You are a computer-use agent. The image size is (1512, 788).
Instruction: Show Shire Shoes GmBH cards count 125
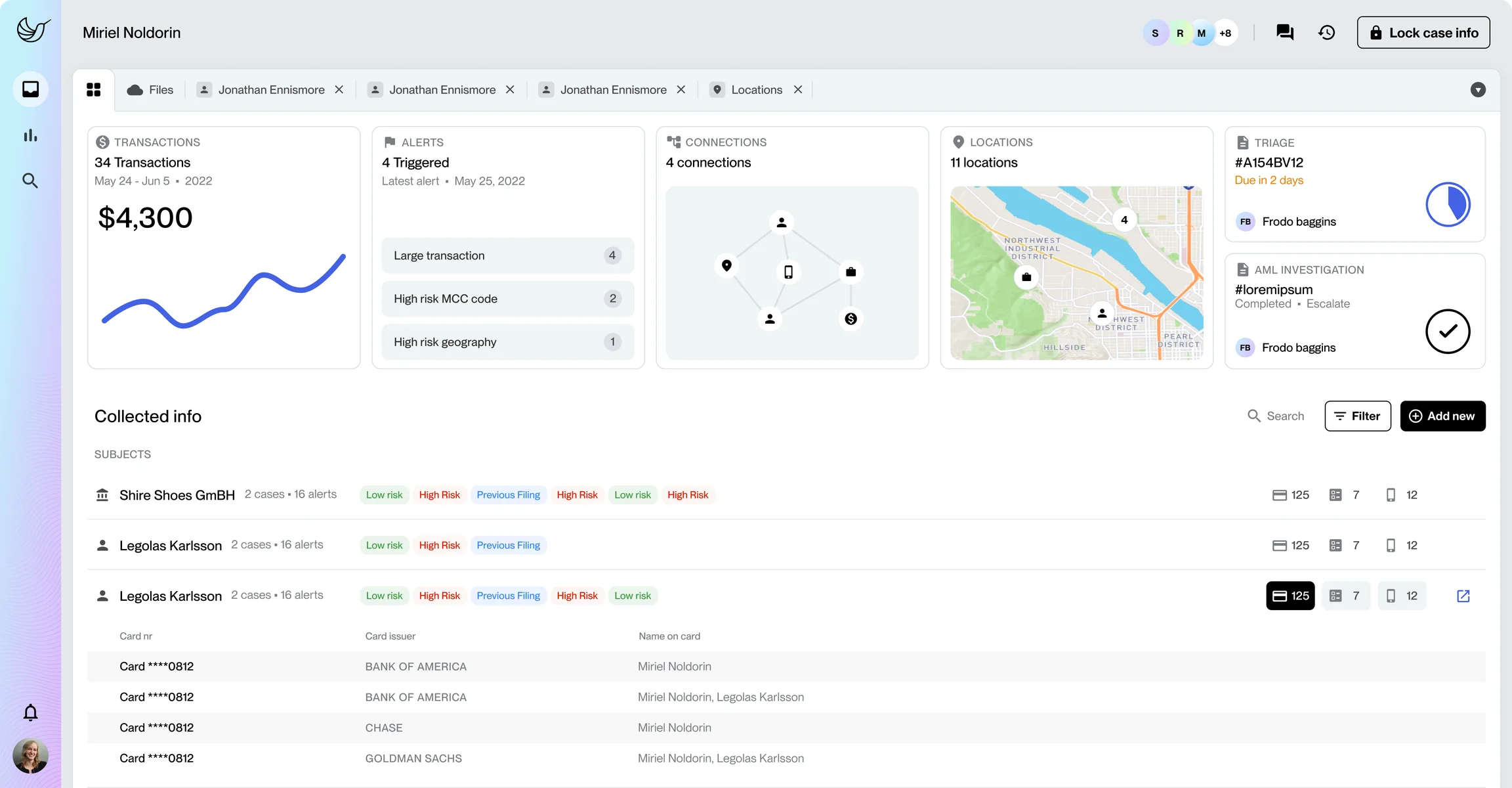[x=1290, y=495]
